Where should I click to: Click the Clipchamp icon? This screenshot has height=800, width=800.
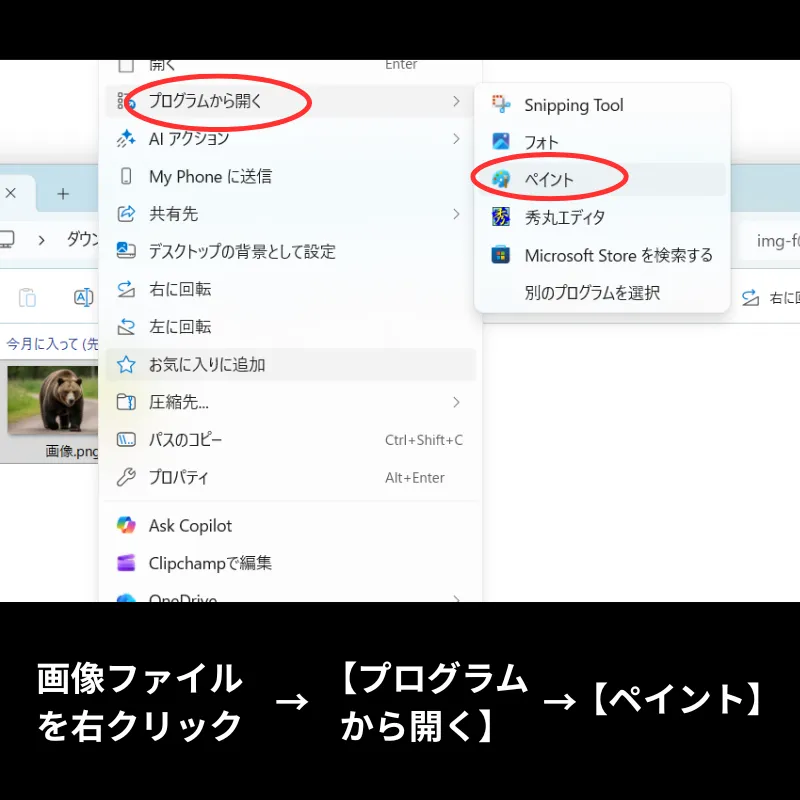pyautogui.click(x=126, y=563)
